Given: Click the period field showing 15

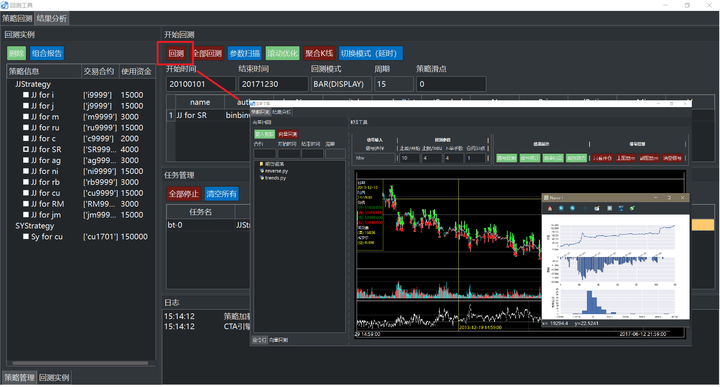Looking at the screenshot, I should tap(394, 84).
